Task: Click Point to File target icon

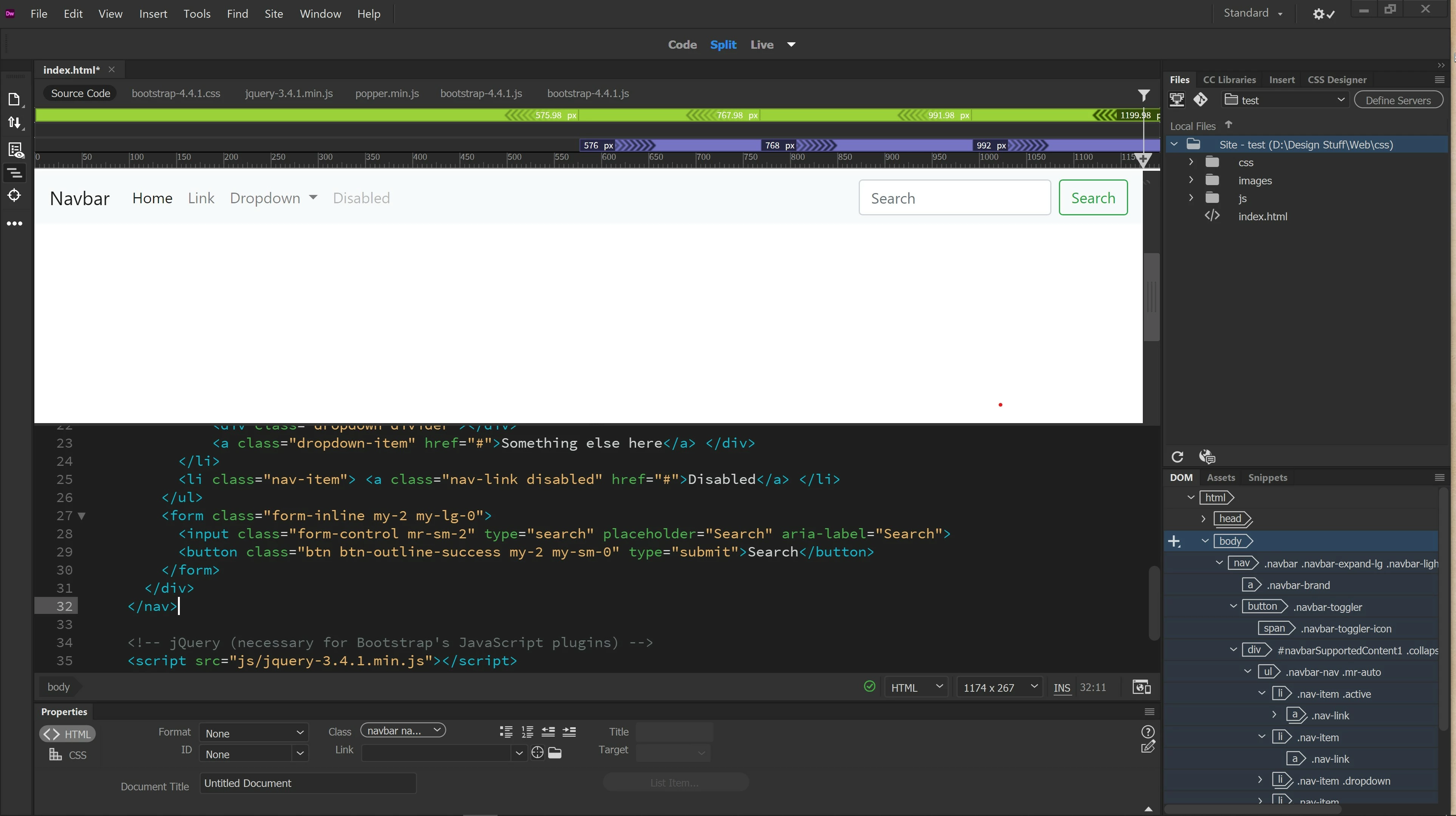Action: (538, 753)
